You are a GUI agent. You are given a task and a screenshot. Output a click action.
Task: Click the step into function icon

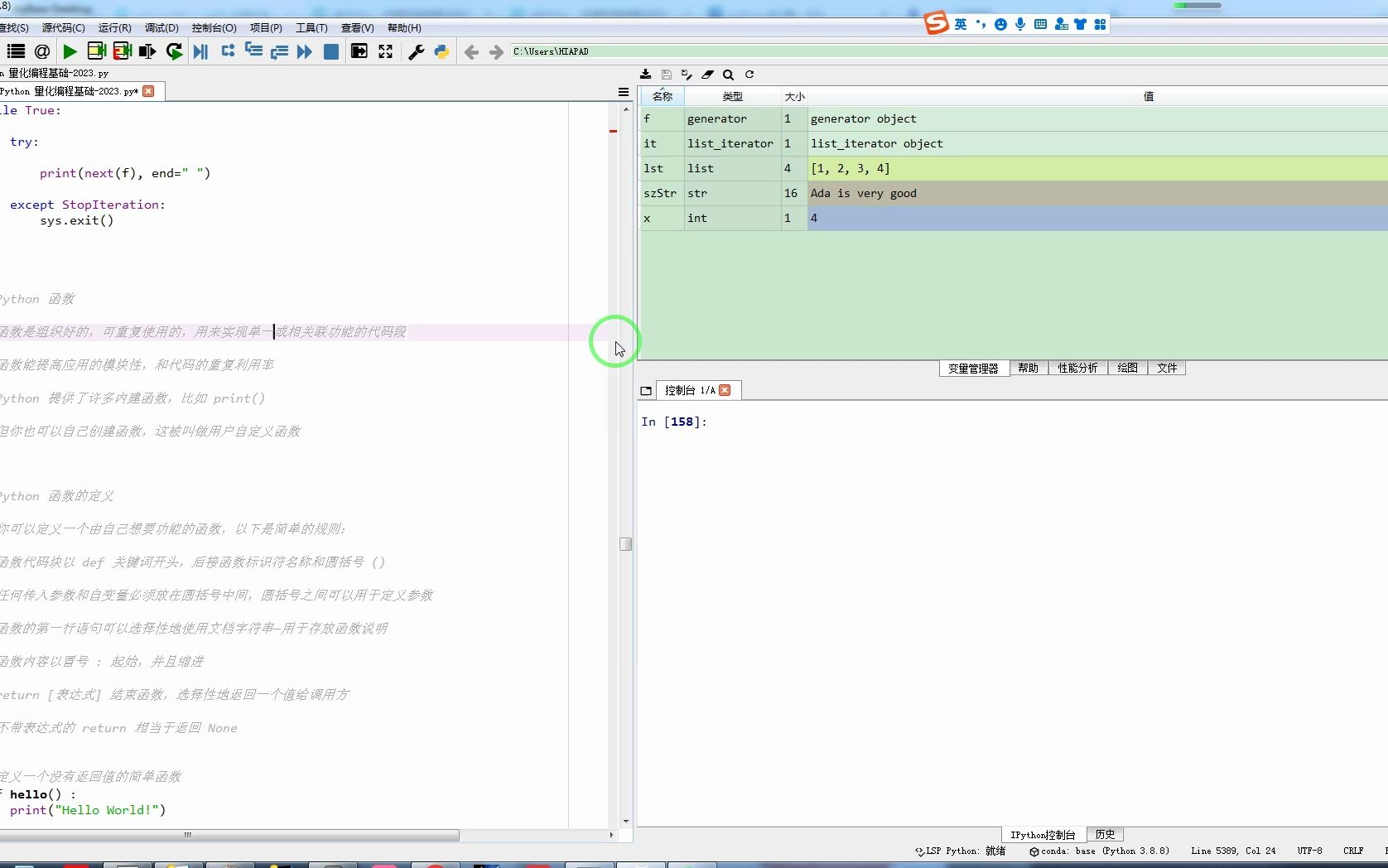[253, 51]
